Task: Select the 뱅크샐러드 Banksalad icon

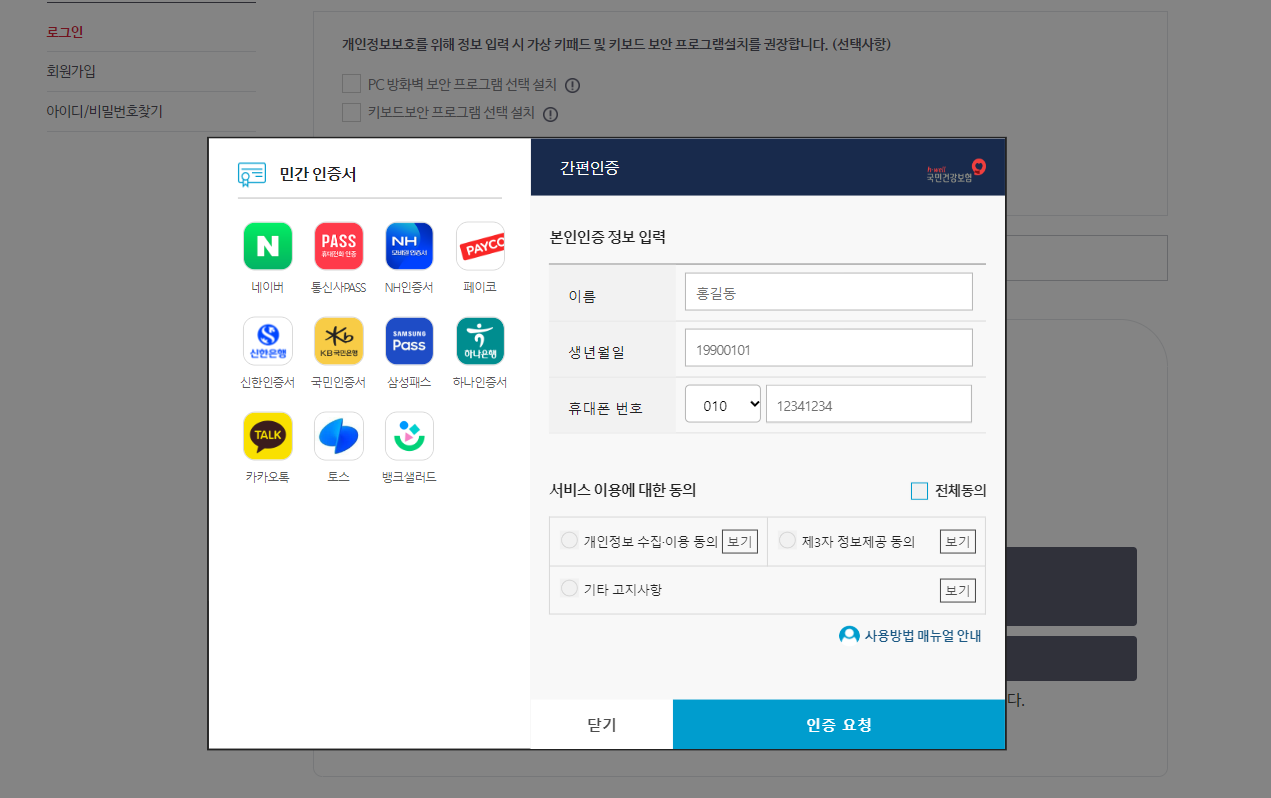Action: click(x=409, y=436)
